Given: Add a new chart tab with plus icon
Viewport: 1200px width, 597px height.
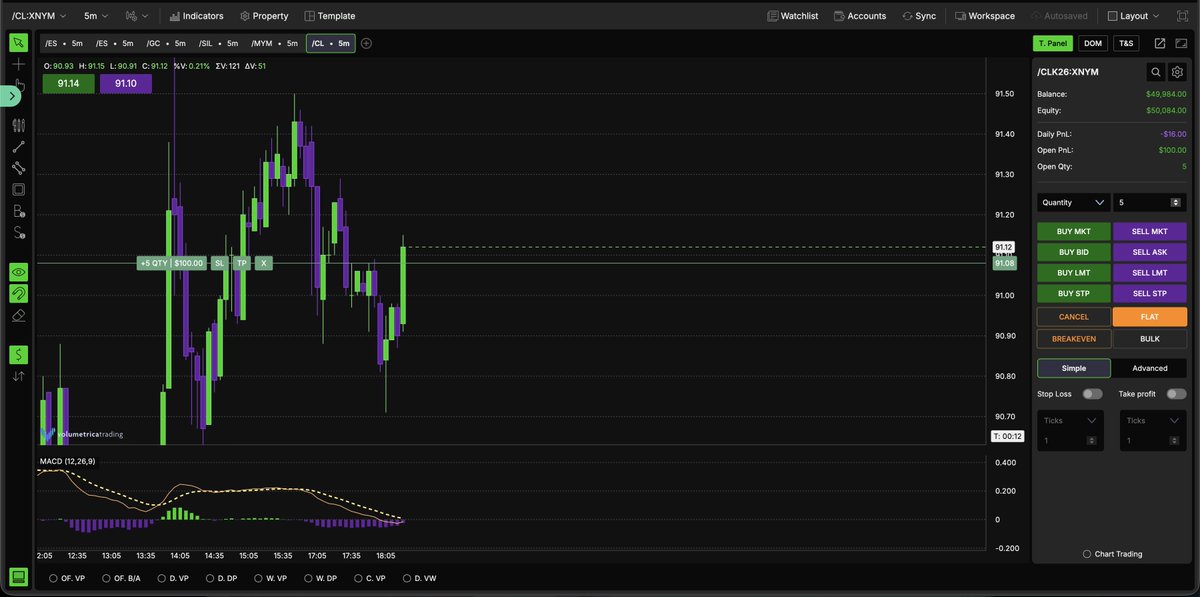Looking at the screenshot, I should tap(366, 43).
